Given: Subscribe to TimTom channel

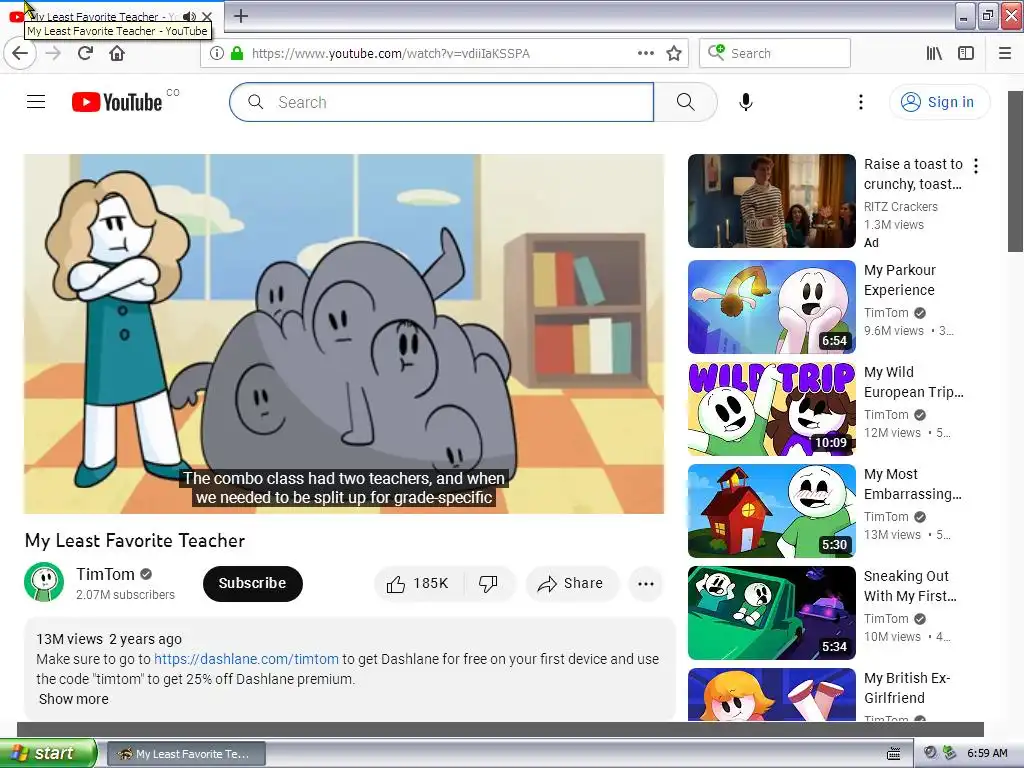Looking at the screenshot, I should point(253,583).
